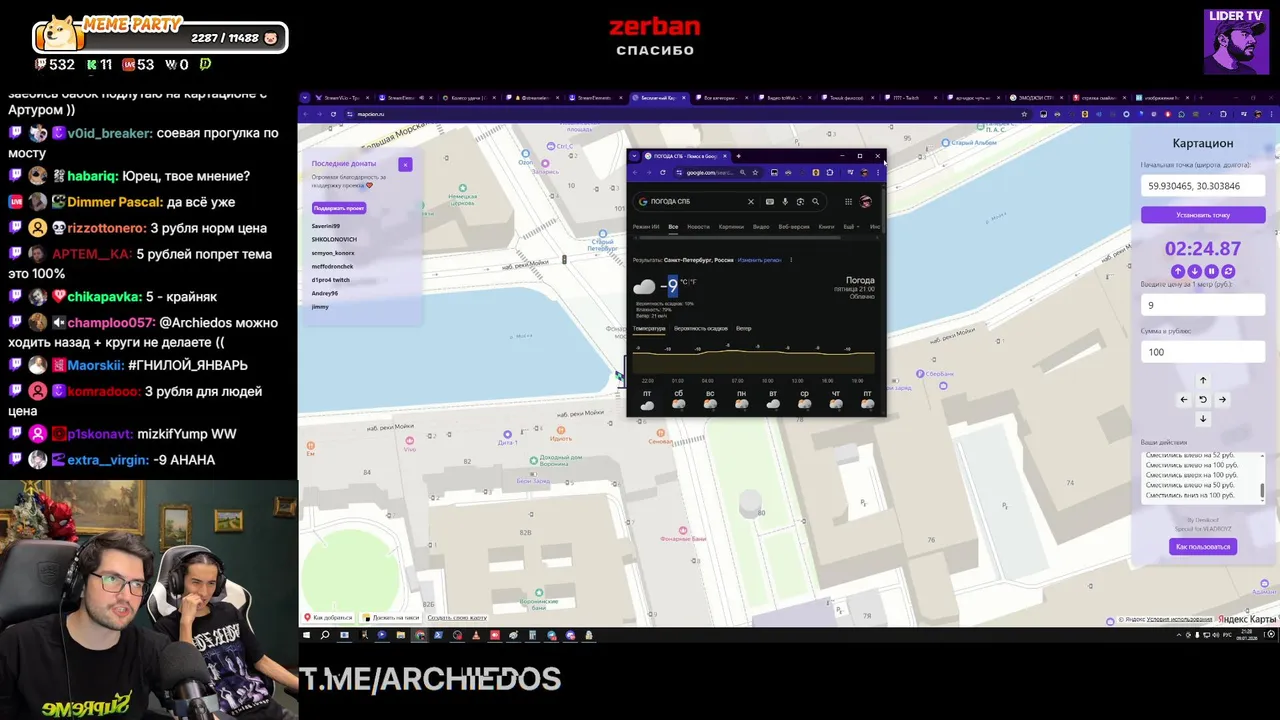
Task: Click the starting point coordinates field
Action: tap(1203, 186)
